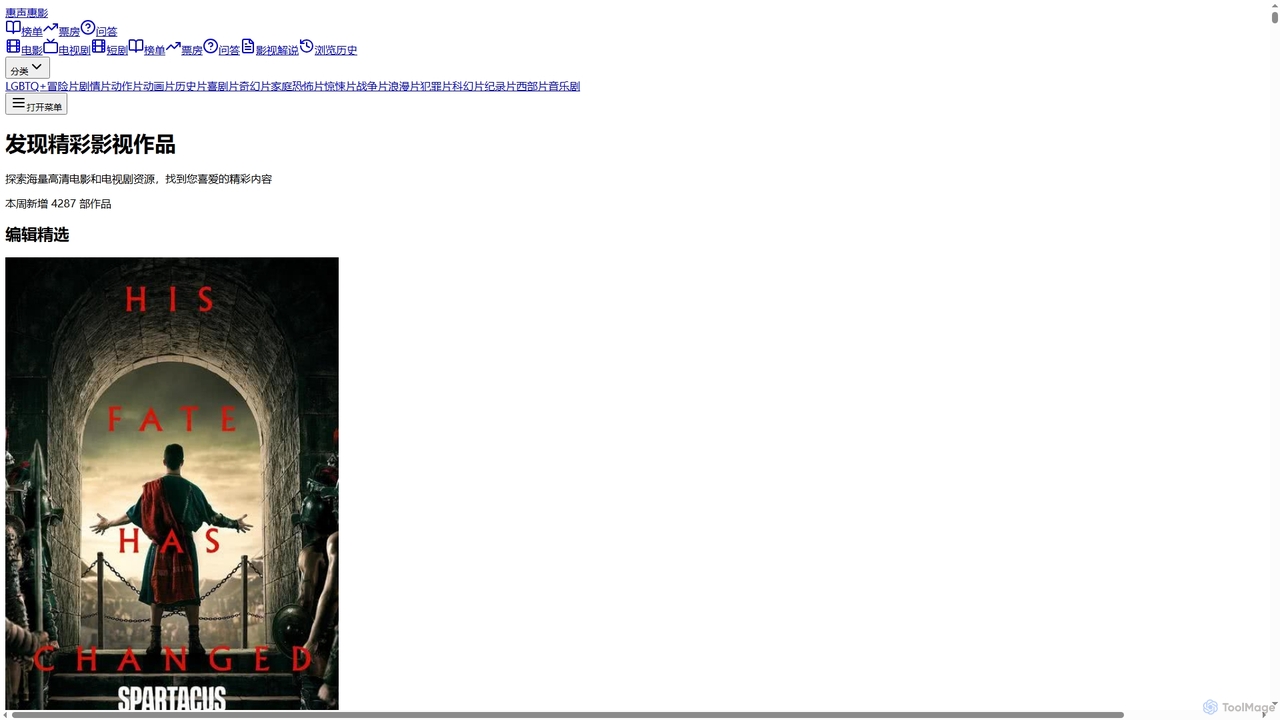This screenshot has height=720, width=1280.
Task: Select the 动画片 genre link
Action: click(159, 86)
